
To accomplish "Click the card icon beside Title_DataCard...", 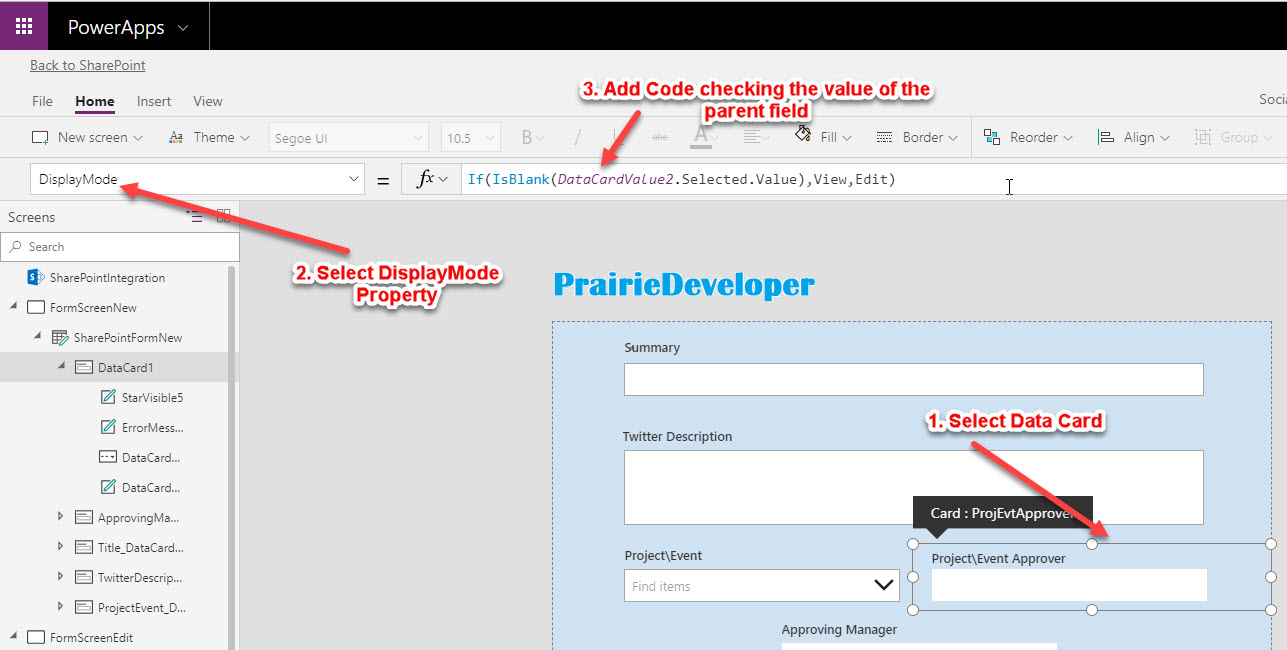I will click(x=84, y=547).
